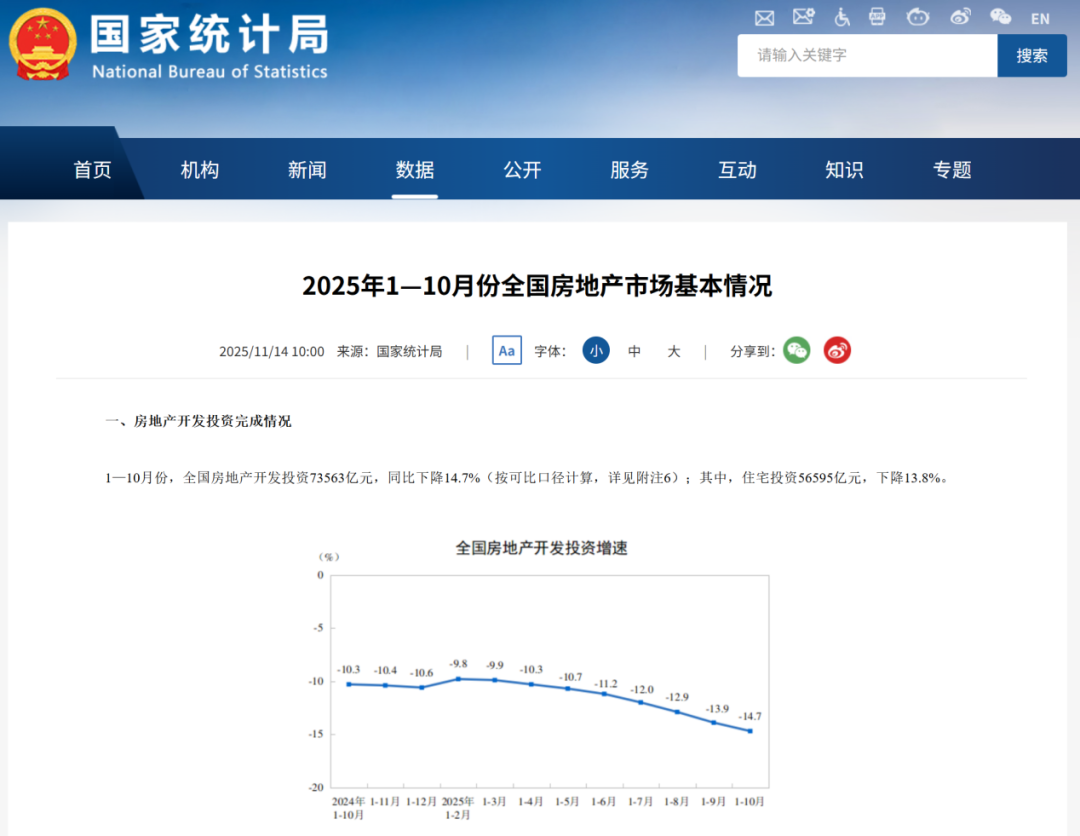Click the envelope mail icon in header

pyautogui.click(x=765, y=17)
